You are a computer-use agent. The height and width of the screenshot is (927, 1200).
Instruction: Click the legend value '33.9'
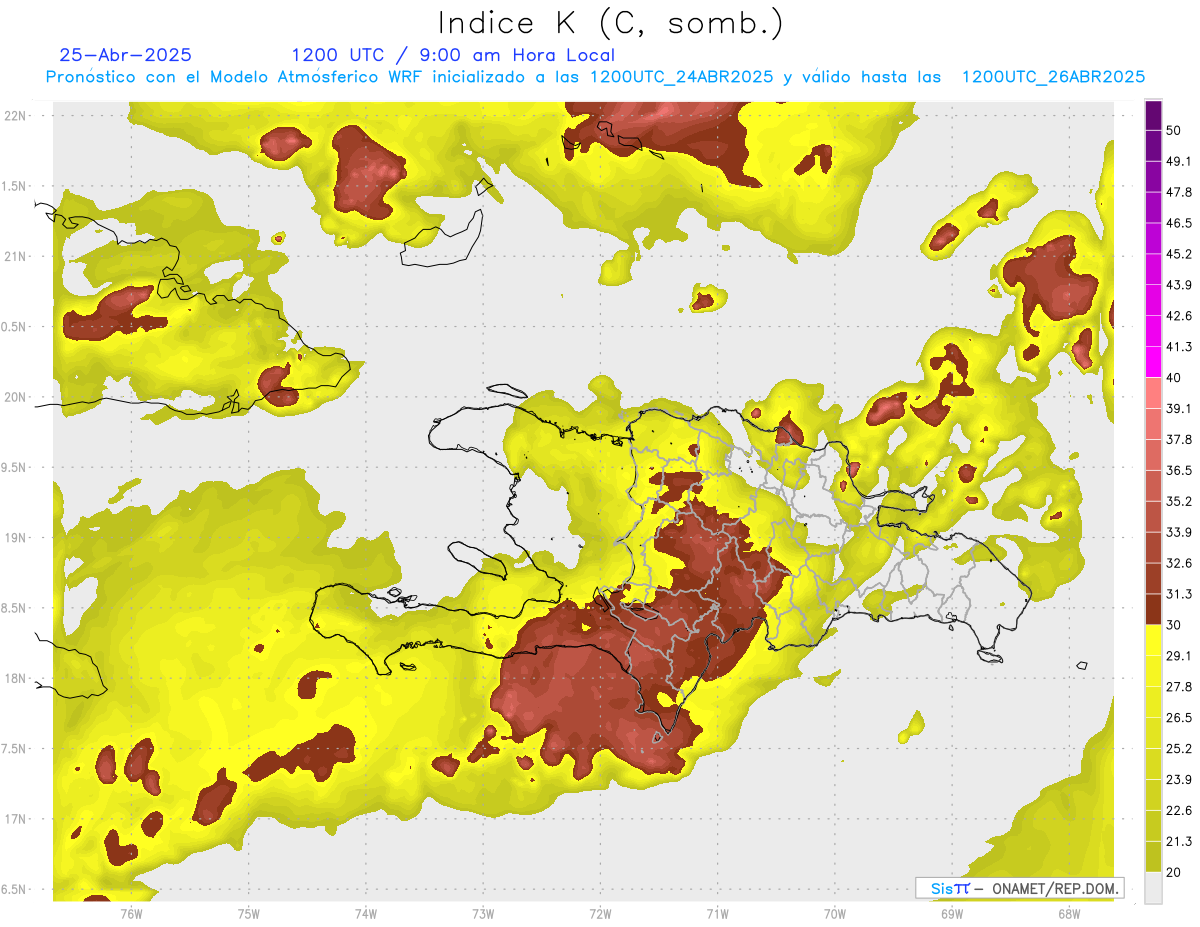pos(1178,532)
